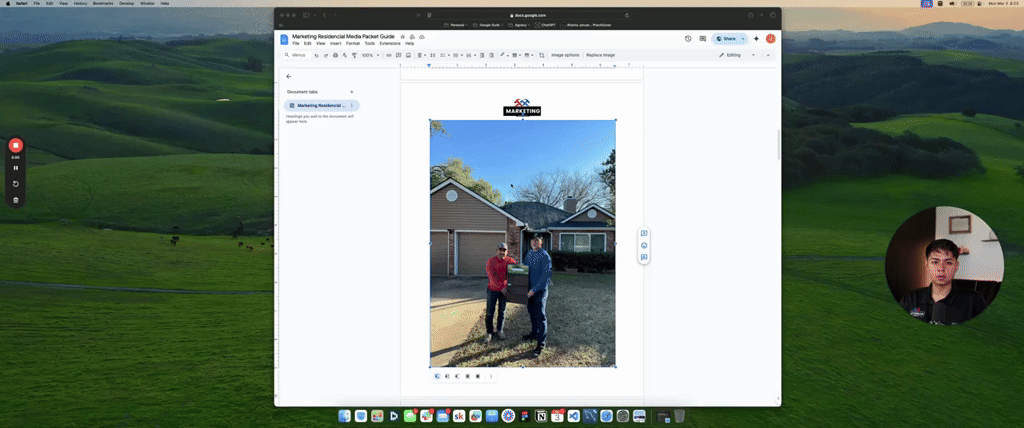Open the Bulleted list dropdown

click(457, 55)
